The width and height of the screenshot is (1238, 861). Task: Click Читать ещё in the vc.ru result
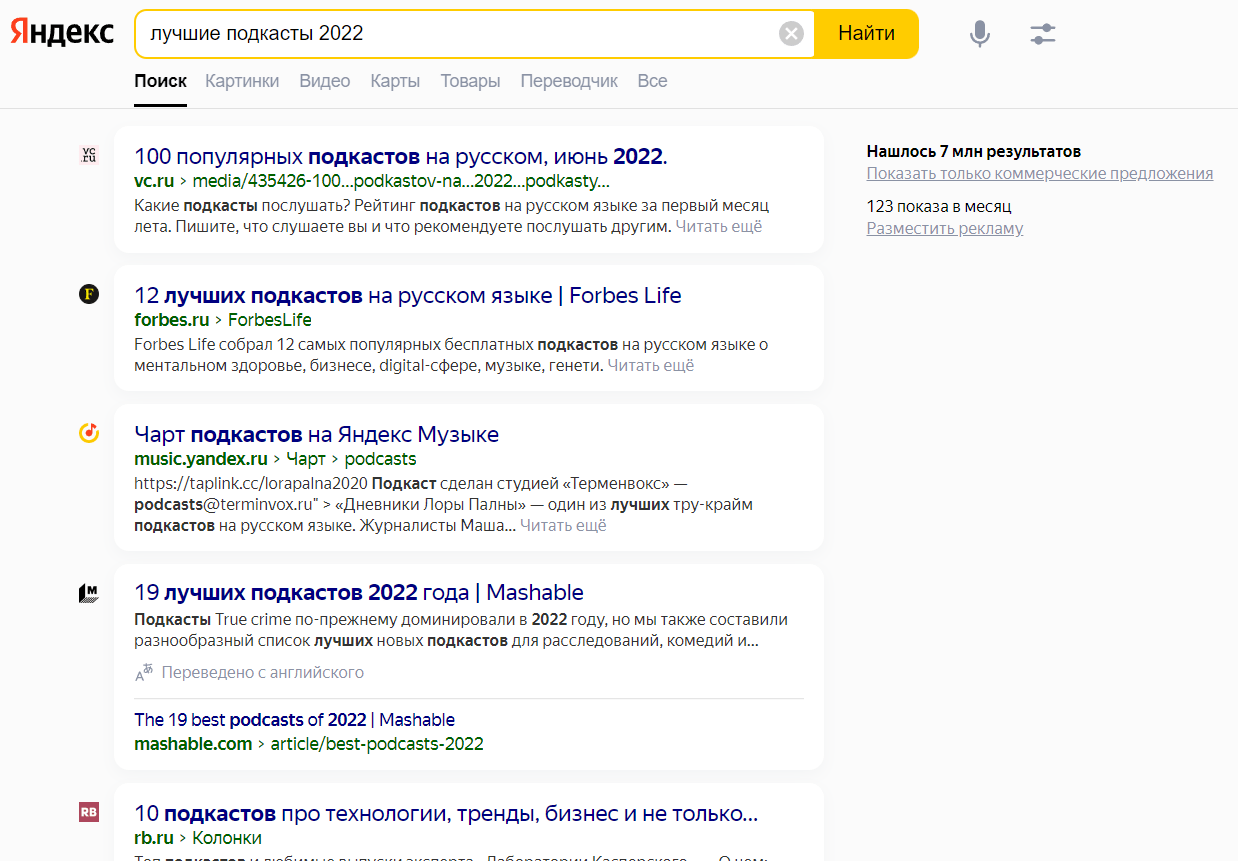[718, 227]
